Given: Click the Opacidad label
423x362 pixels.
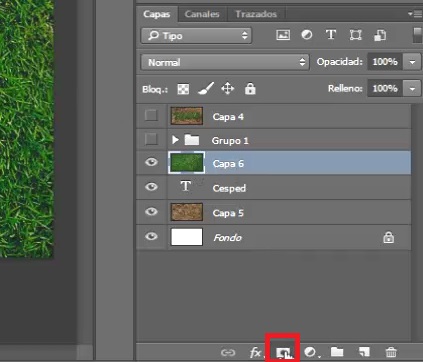Looking at the screenshot, I should click(x=339, y=62).
